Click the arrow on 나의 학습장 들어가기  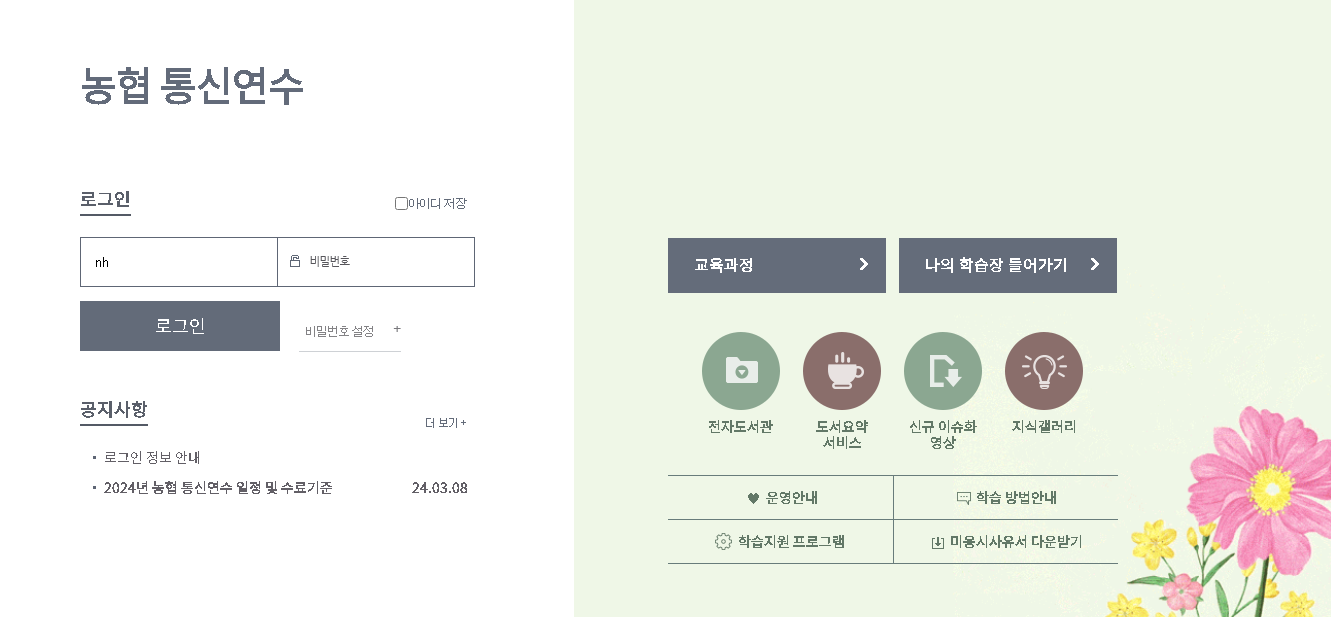coord(1095,265)
